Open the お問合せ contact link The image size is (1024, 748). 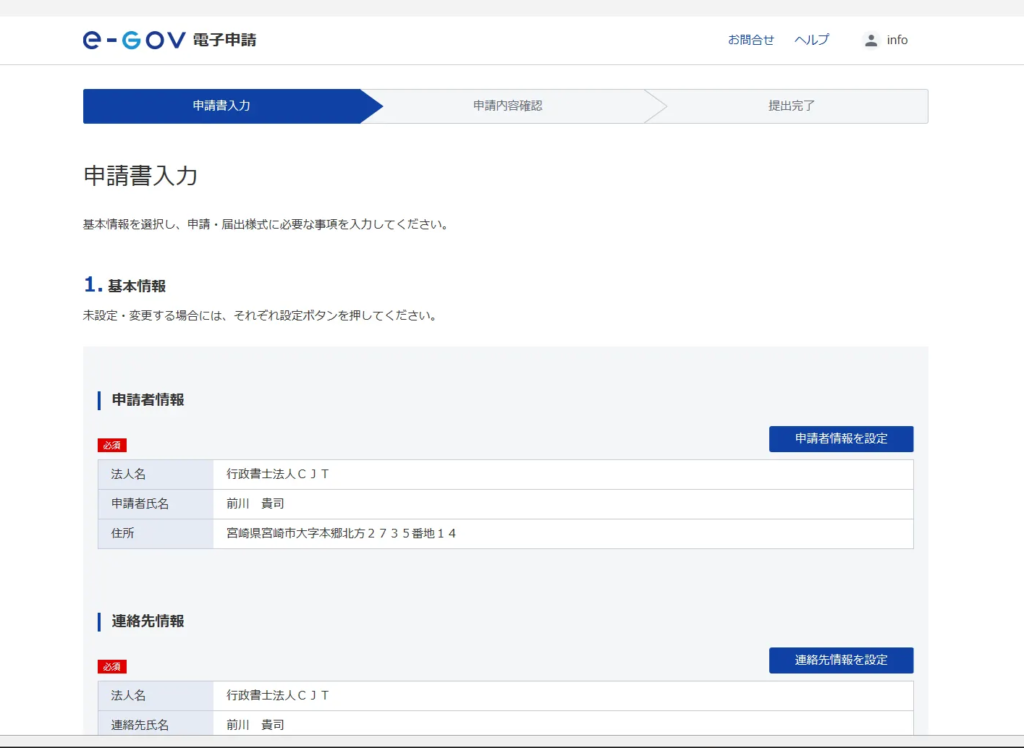pyautogui.click(x=750, y=40)
